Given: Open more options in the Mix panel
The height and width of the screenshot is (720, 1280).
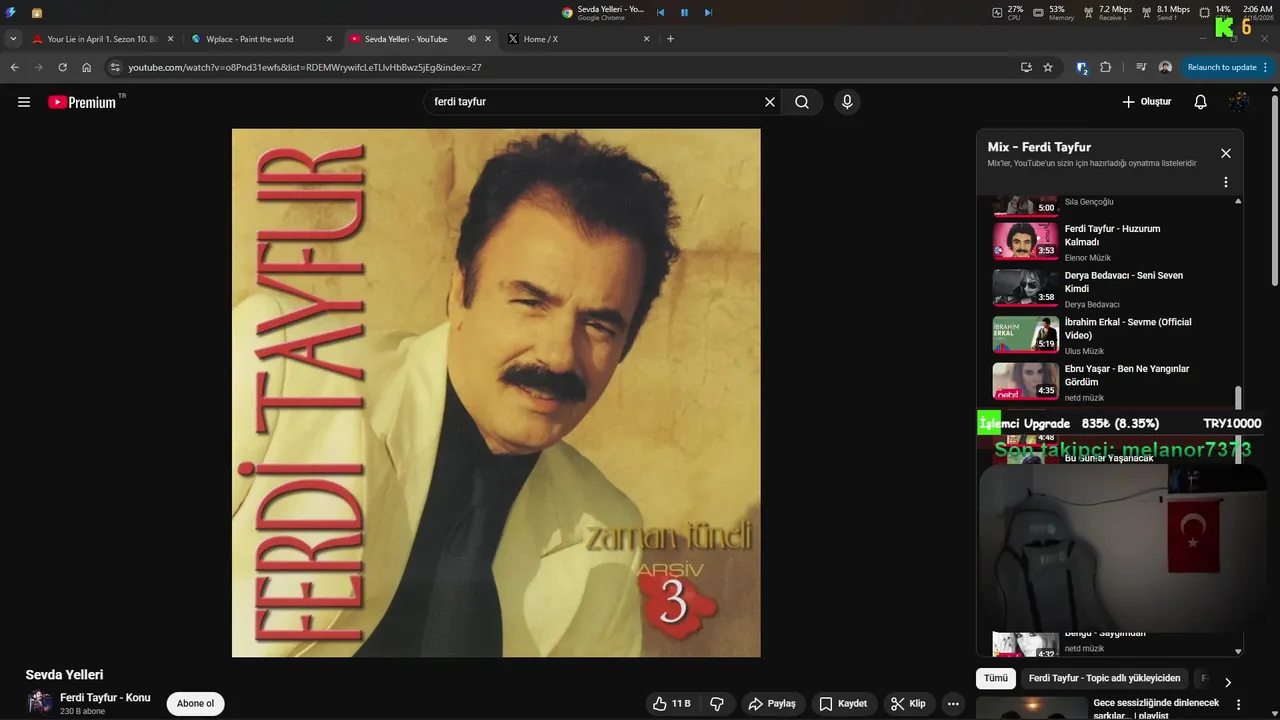Looking at the screenshot, I should pos(1225,182).
